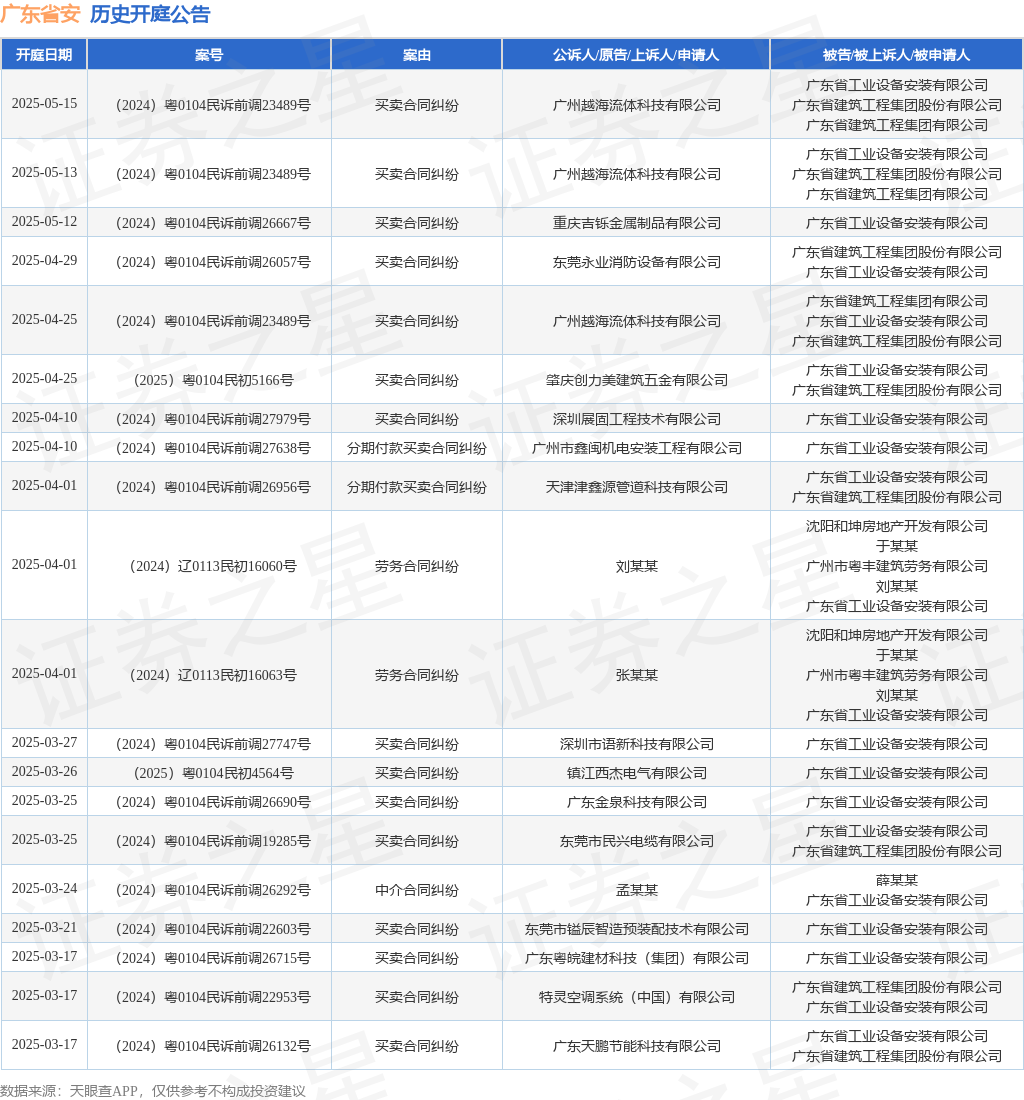Viewport: 1024px width, 1100px height.
Task: Click case number 粤0104民诉前调22953号
Action: coord(213,998)
